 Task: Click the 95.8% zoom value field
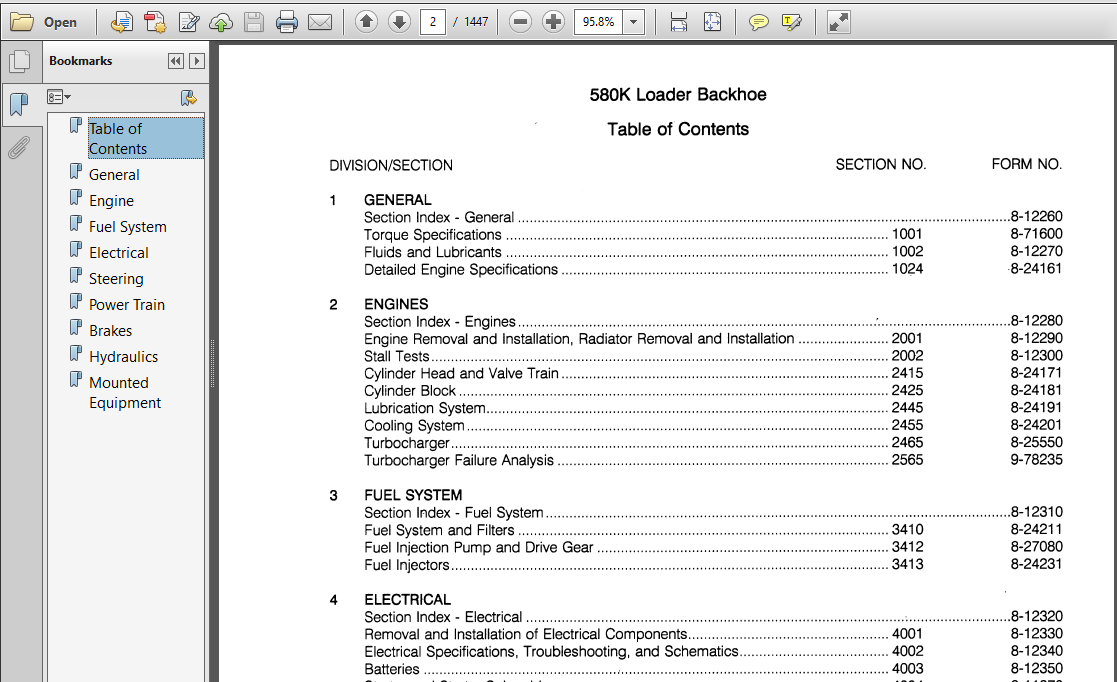tap(598, 22)
